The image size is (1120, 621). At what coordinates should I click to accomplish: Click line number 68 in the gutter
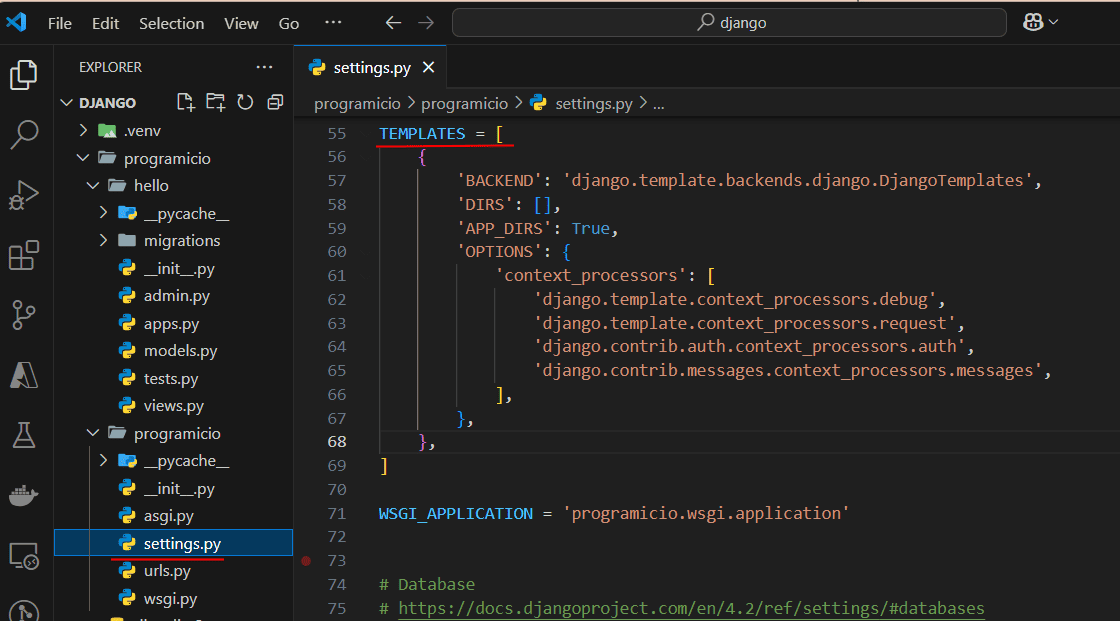pos(336,442)
